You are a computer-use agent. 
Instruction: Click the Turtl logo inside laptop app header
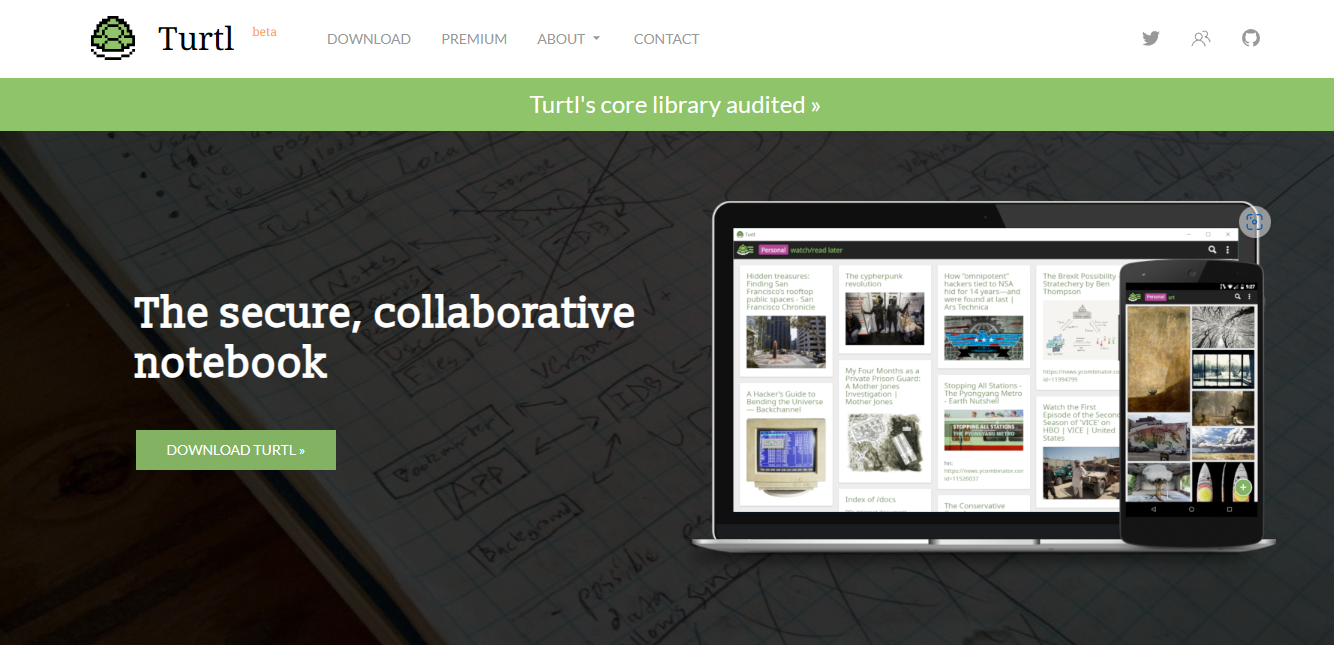coord(745,250)
